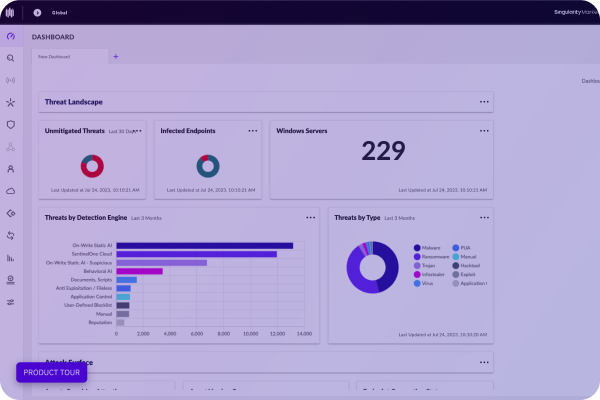
Task: Click the star-shaped sidebar icon
Action: pyautogui.click(x=10, y=102)
